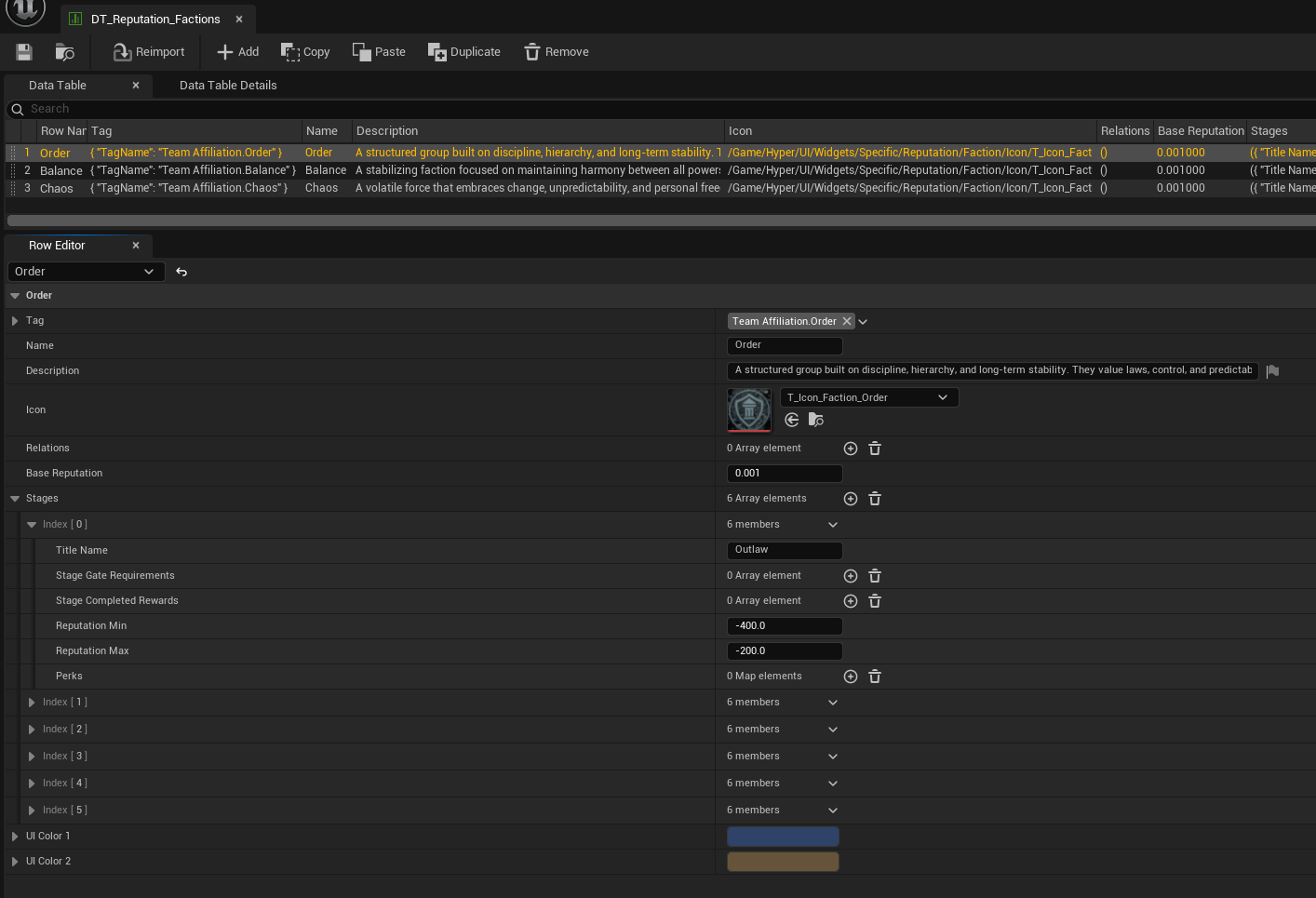The width and height of the screenshot is (1316, 898).
Task: Collapse the Stages section
Action: (15, 499)
